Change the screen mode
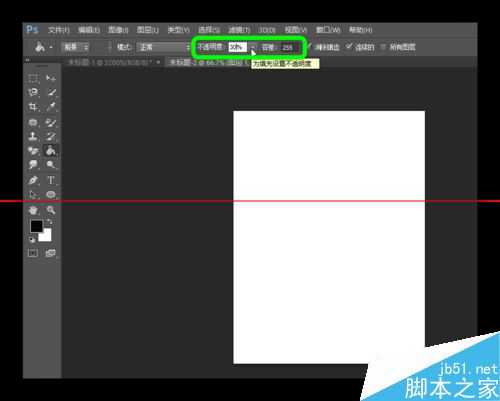 (50, 253)
